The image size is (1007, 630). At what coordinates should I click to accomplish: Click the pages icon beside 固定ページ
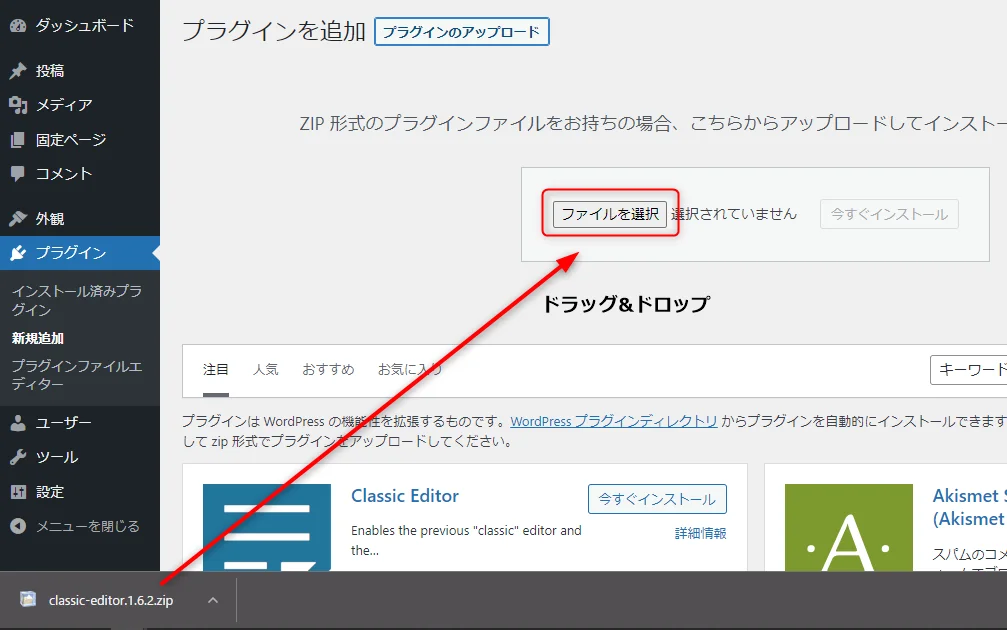pos(18,139)
